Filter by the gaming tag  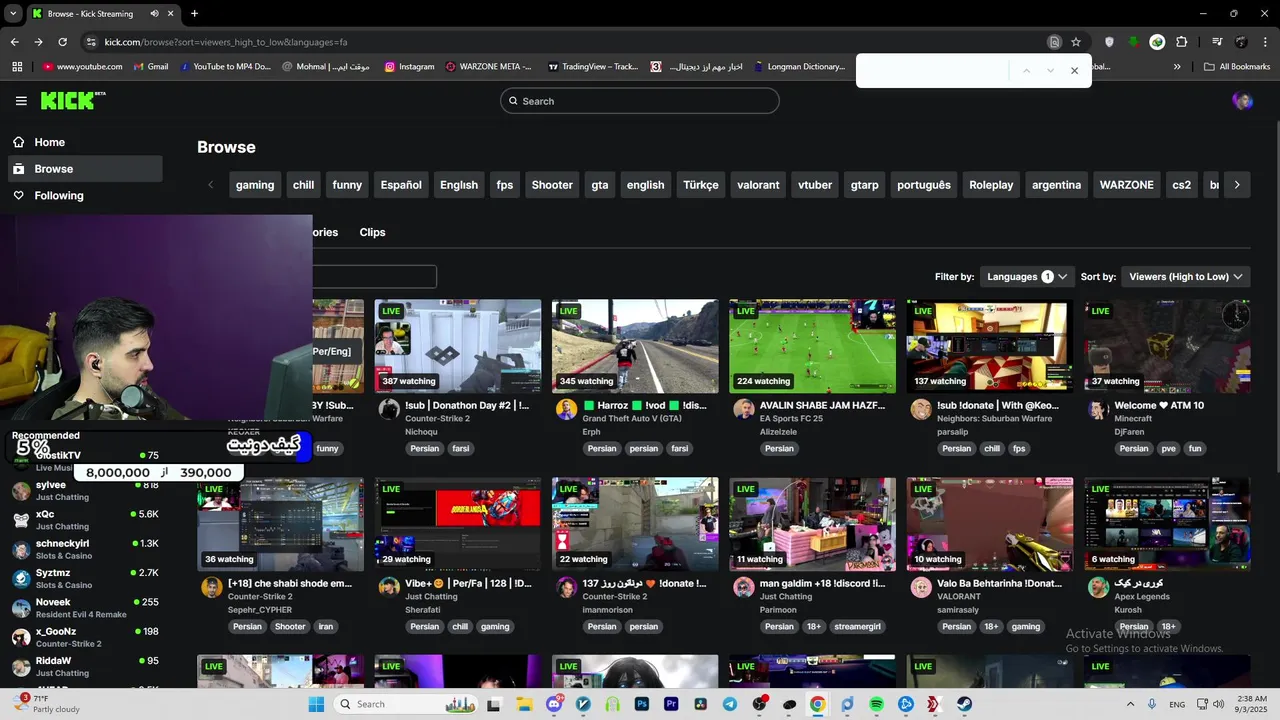(x=255, y=185)
